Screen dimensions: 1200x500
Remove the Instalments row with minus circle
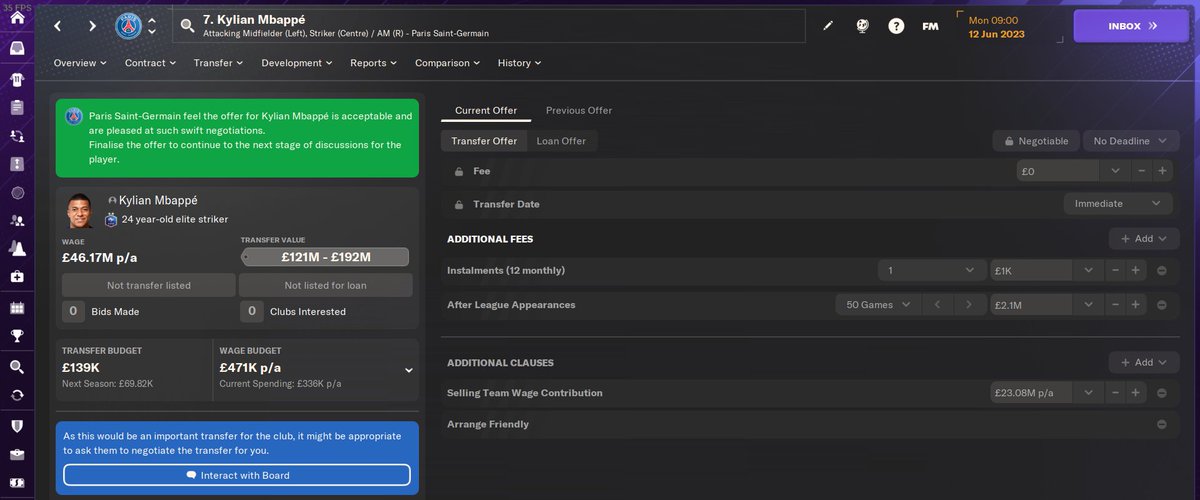point(1162,271)
